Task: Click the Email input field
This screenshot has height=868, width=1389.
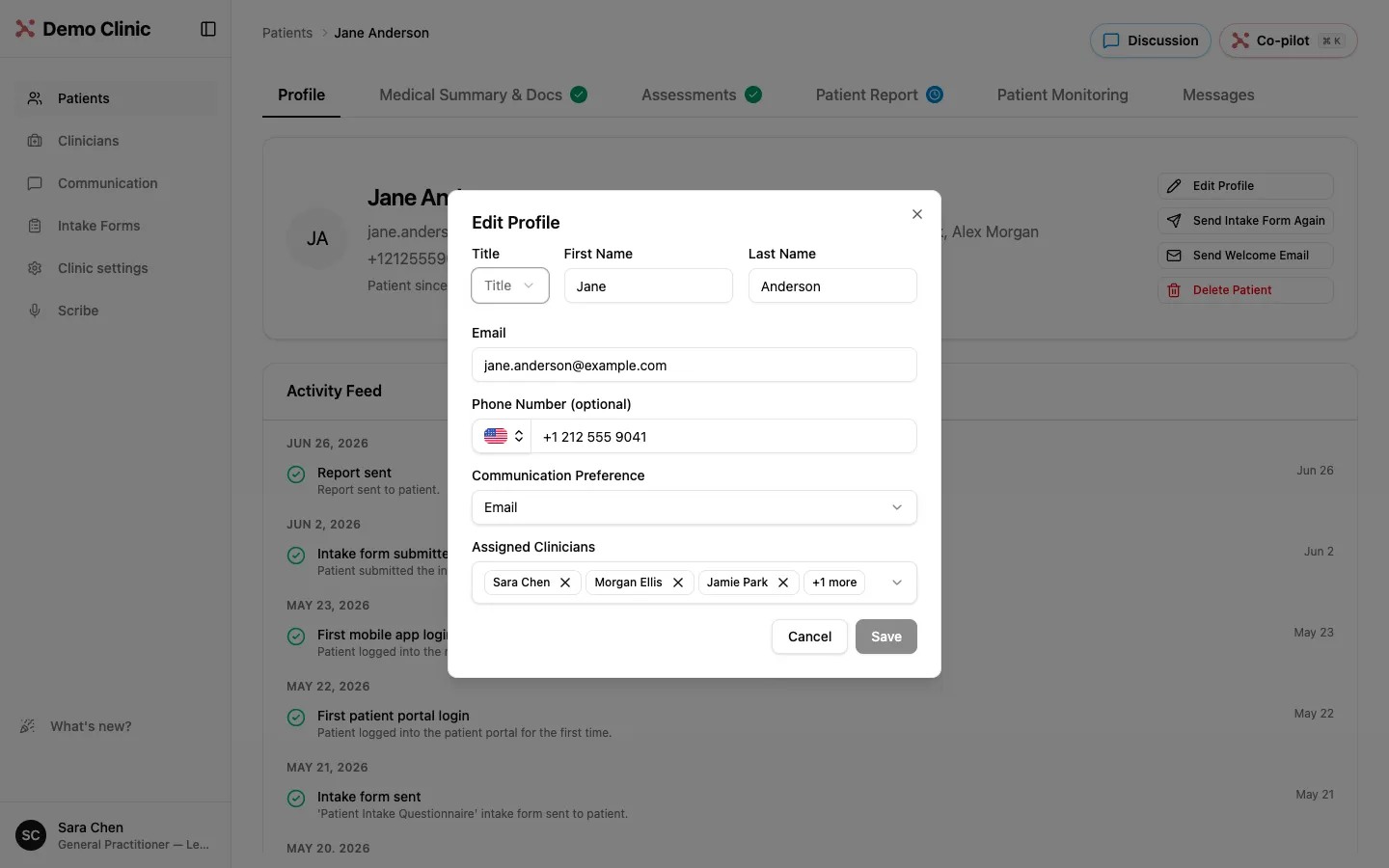Action: [694, 365]
